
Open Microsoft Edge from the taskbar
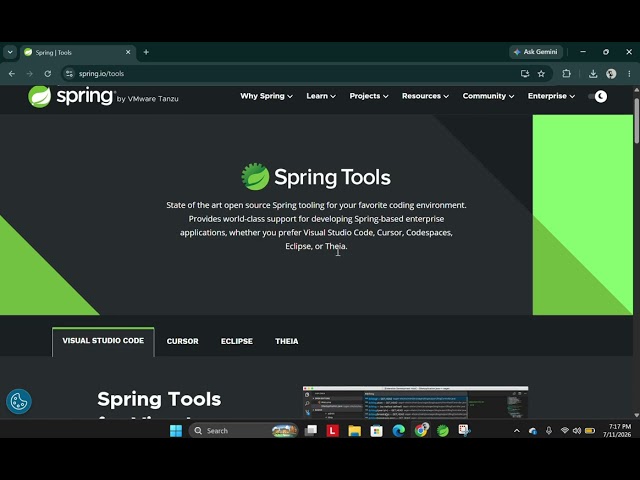(x=398, y=431)
